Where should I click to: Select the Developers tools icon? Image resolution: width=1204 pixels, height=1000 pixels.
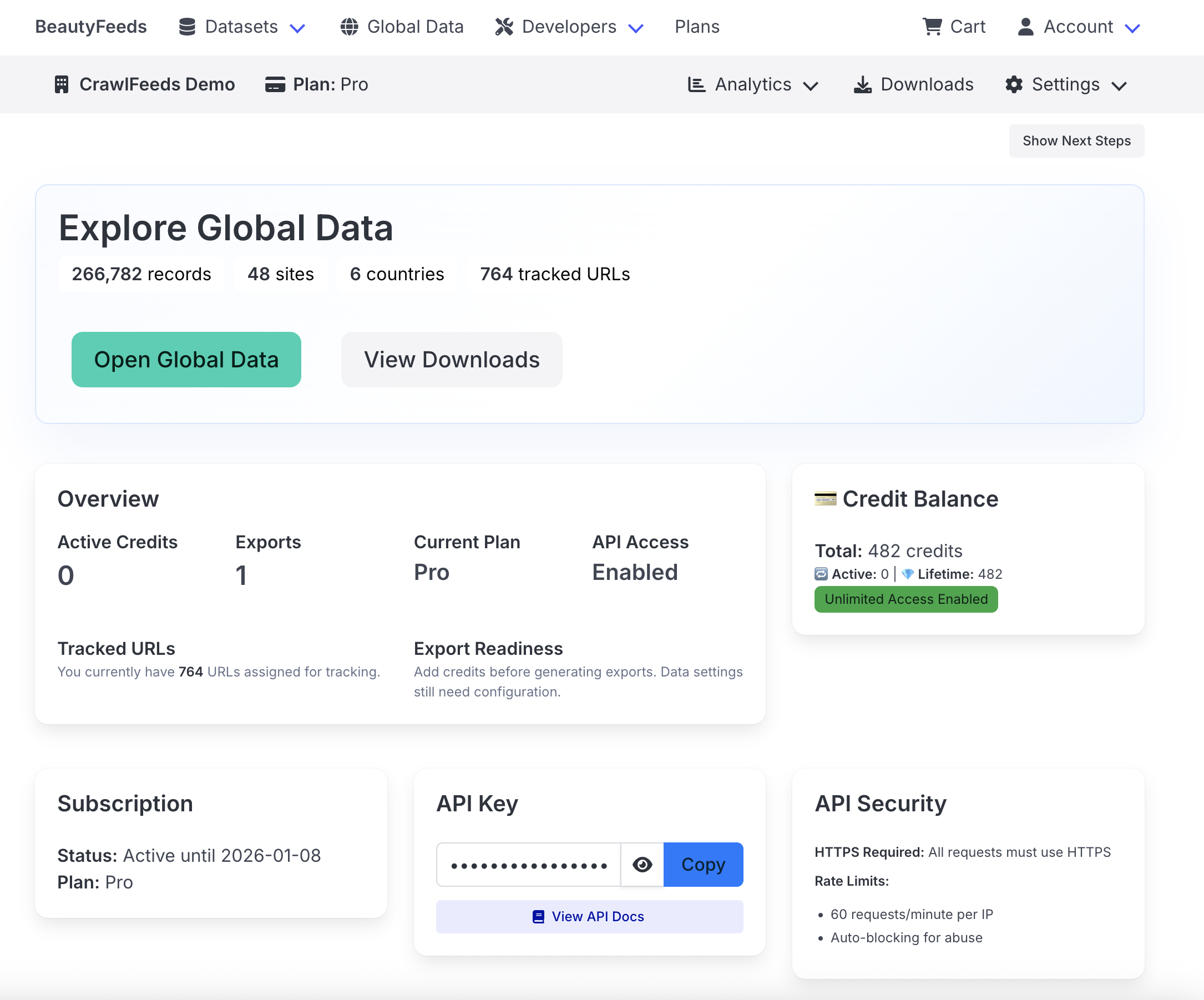pyautogui.click(x=504, y=27)
